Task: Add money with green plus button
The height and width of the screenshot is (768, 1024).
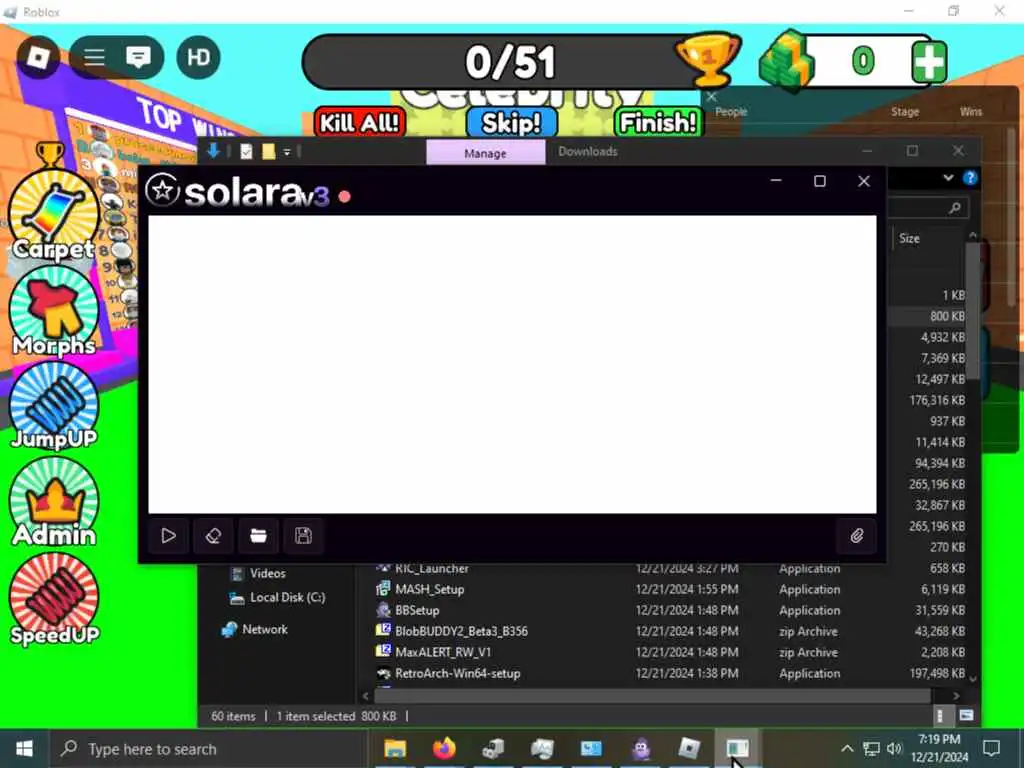Action: tap(929, 63)
